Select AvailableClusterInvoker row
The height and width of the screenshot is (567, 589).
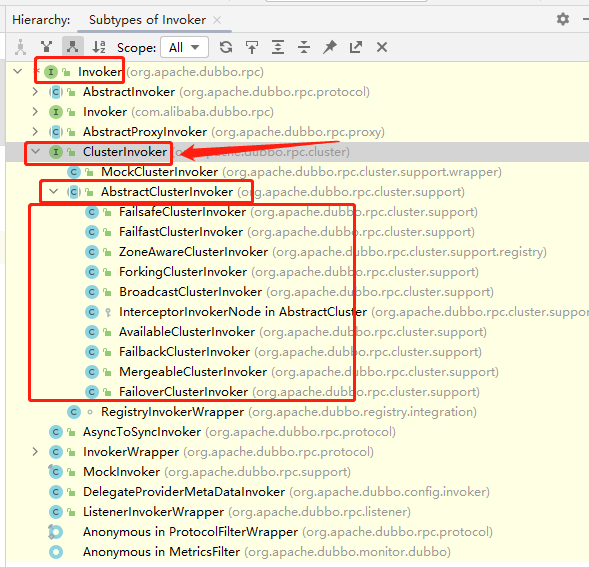pyautogui.click(x=297, y=332)
